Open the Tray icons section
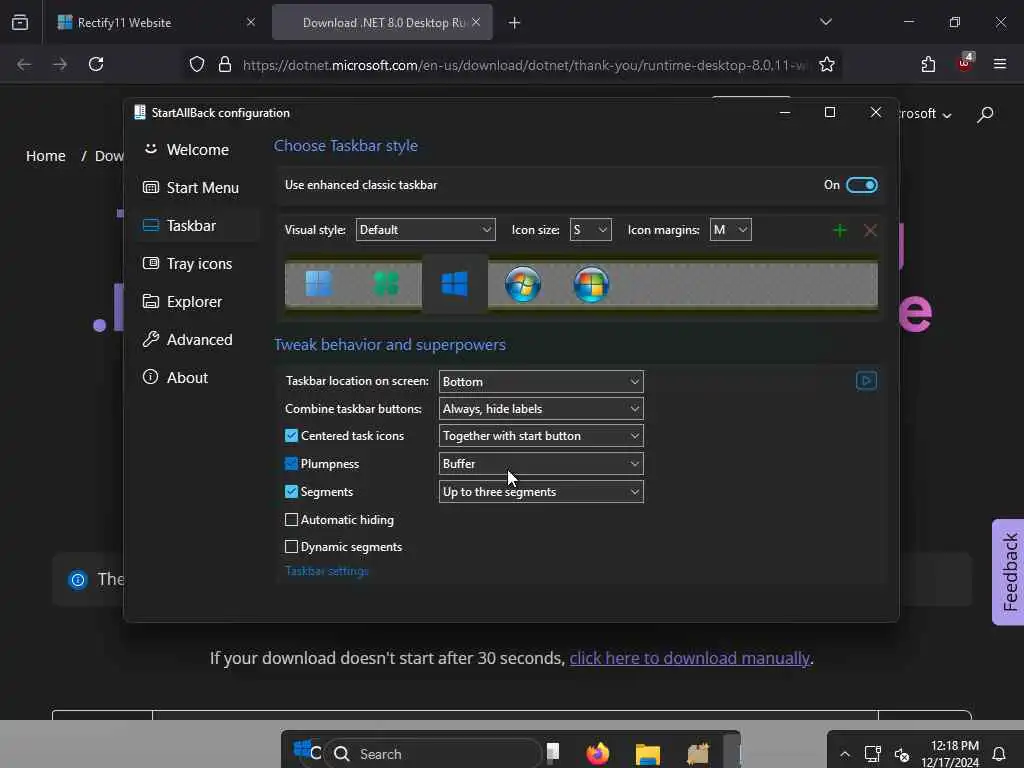The image size is (1024, 768). click(197, 264)
